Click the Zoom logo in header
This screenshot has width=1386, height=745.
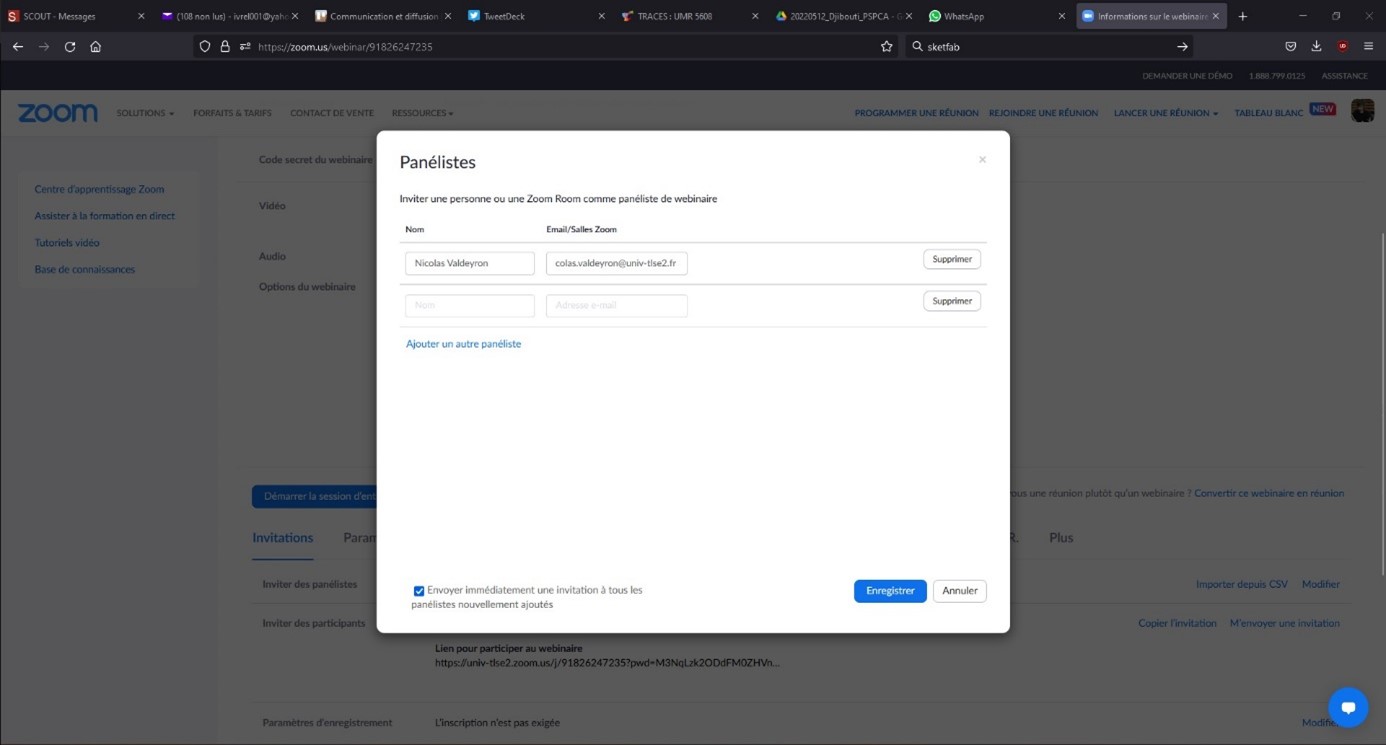pyautogui.click(x=58, y=113)
